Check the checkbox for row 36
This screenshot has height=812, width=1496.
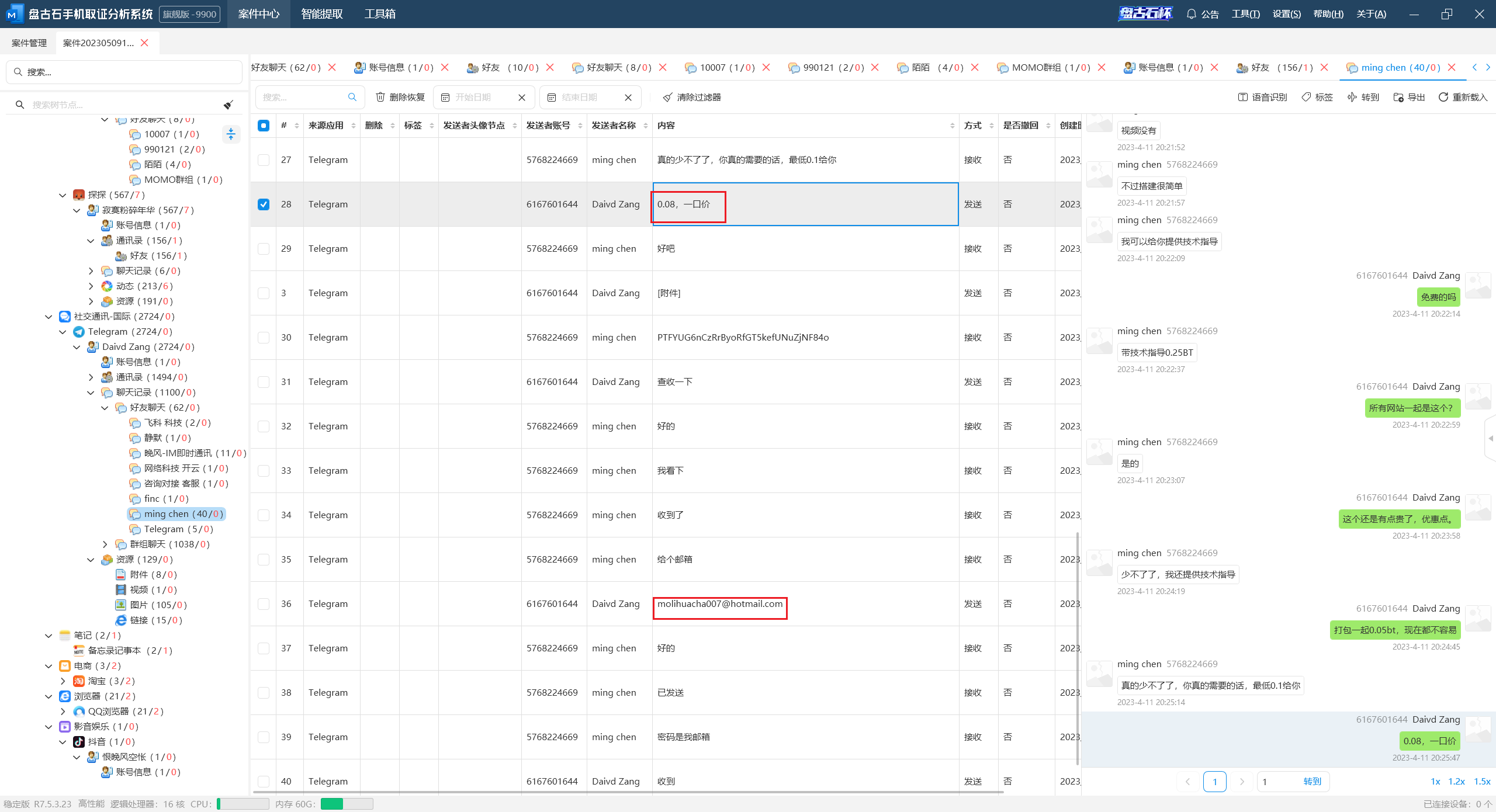coord(264,604)
